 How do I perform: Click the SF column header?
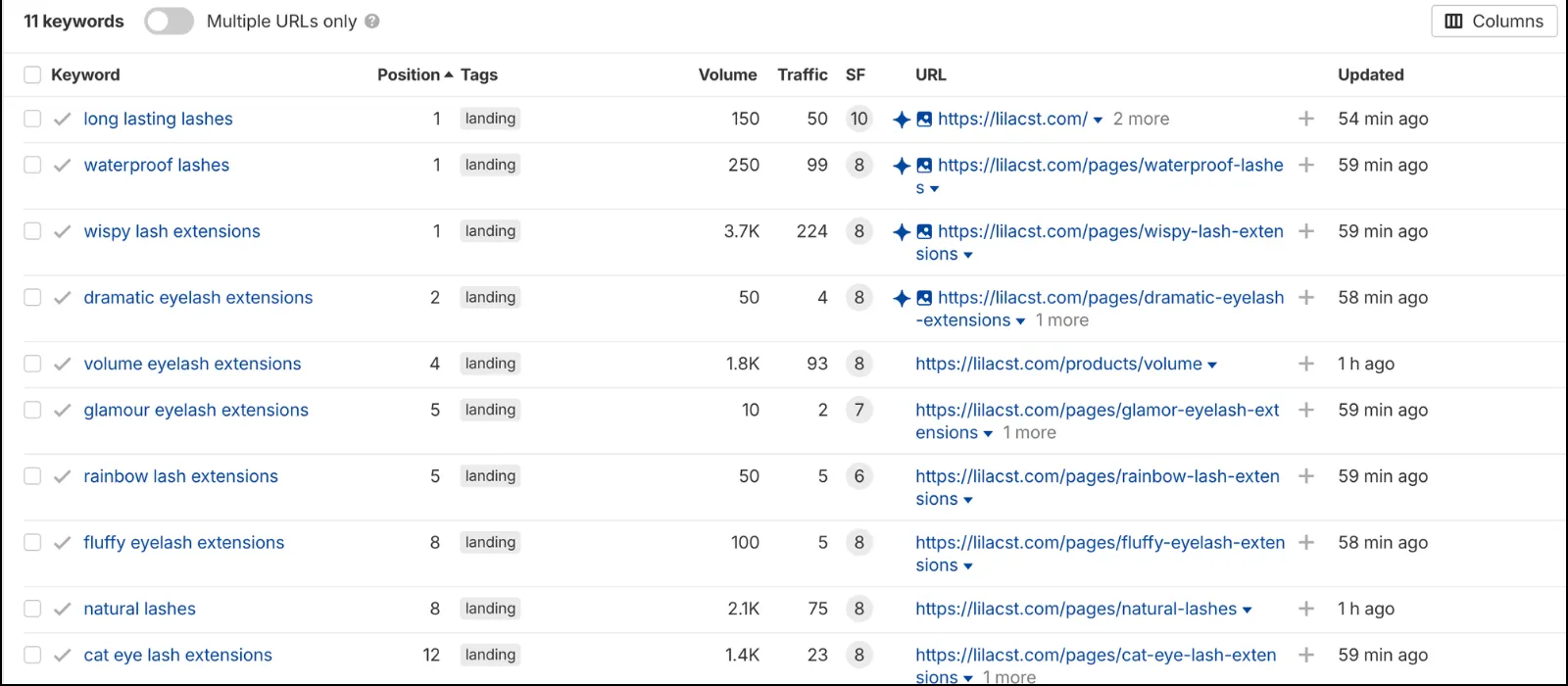click(856, 74)
